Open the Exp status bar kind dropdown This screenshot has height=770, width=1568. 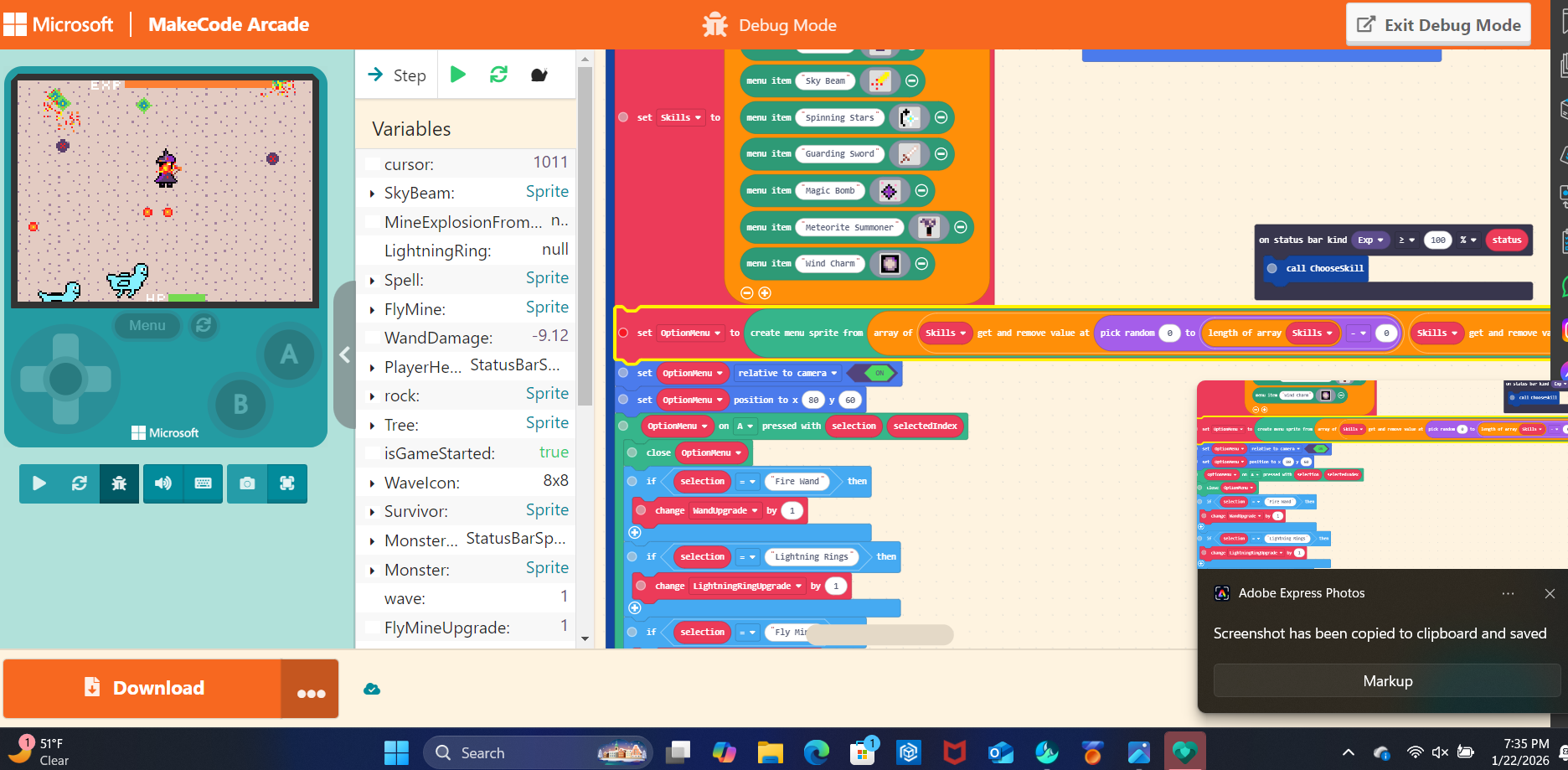tap(1371, 240)
